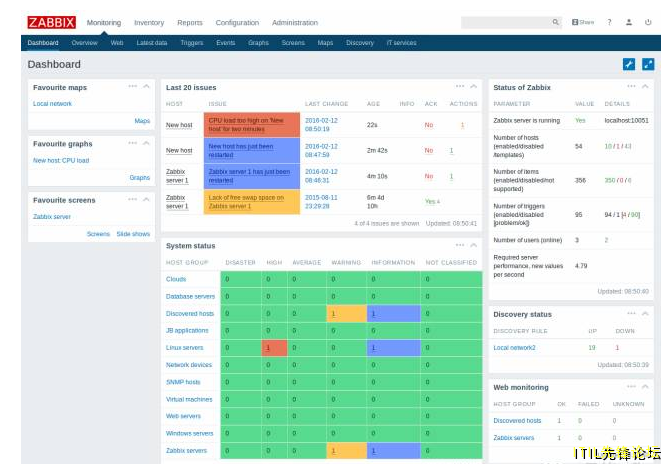Screen dimensions: 661x464
Task: Collapse the Favourite screens widget
Action: click(x=146, y=199)
